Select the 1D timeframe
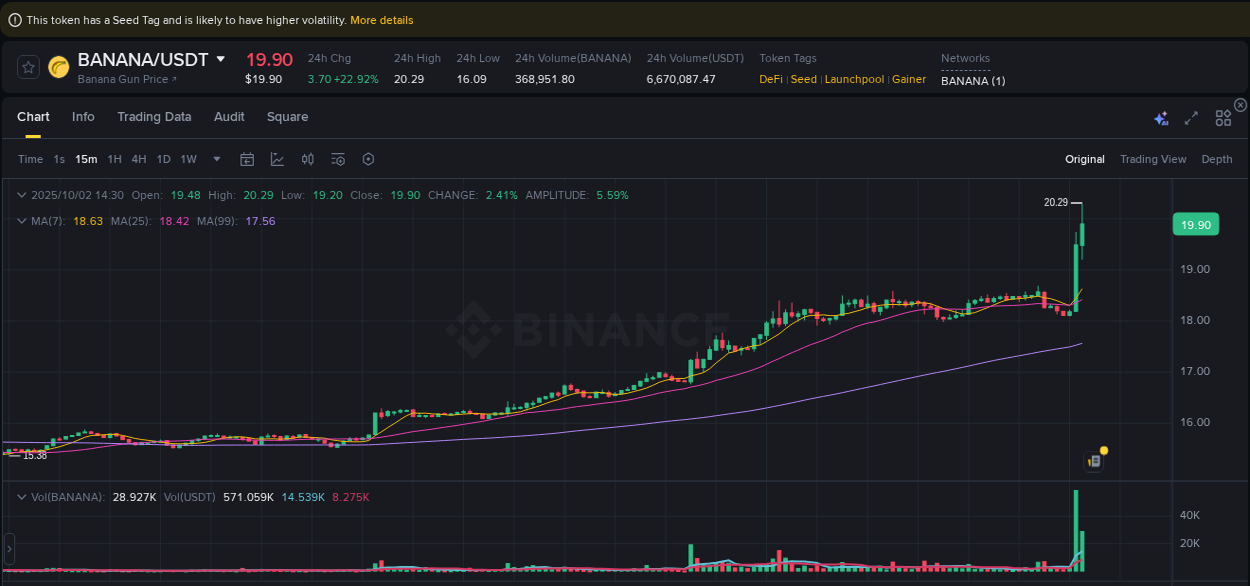The image size is (1250, 586). click(x=163, y=159)
